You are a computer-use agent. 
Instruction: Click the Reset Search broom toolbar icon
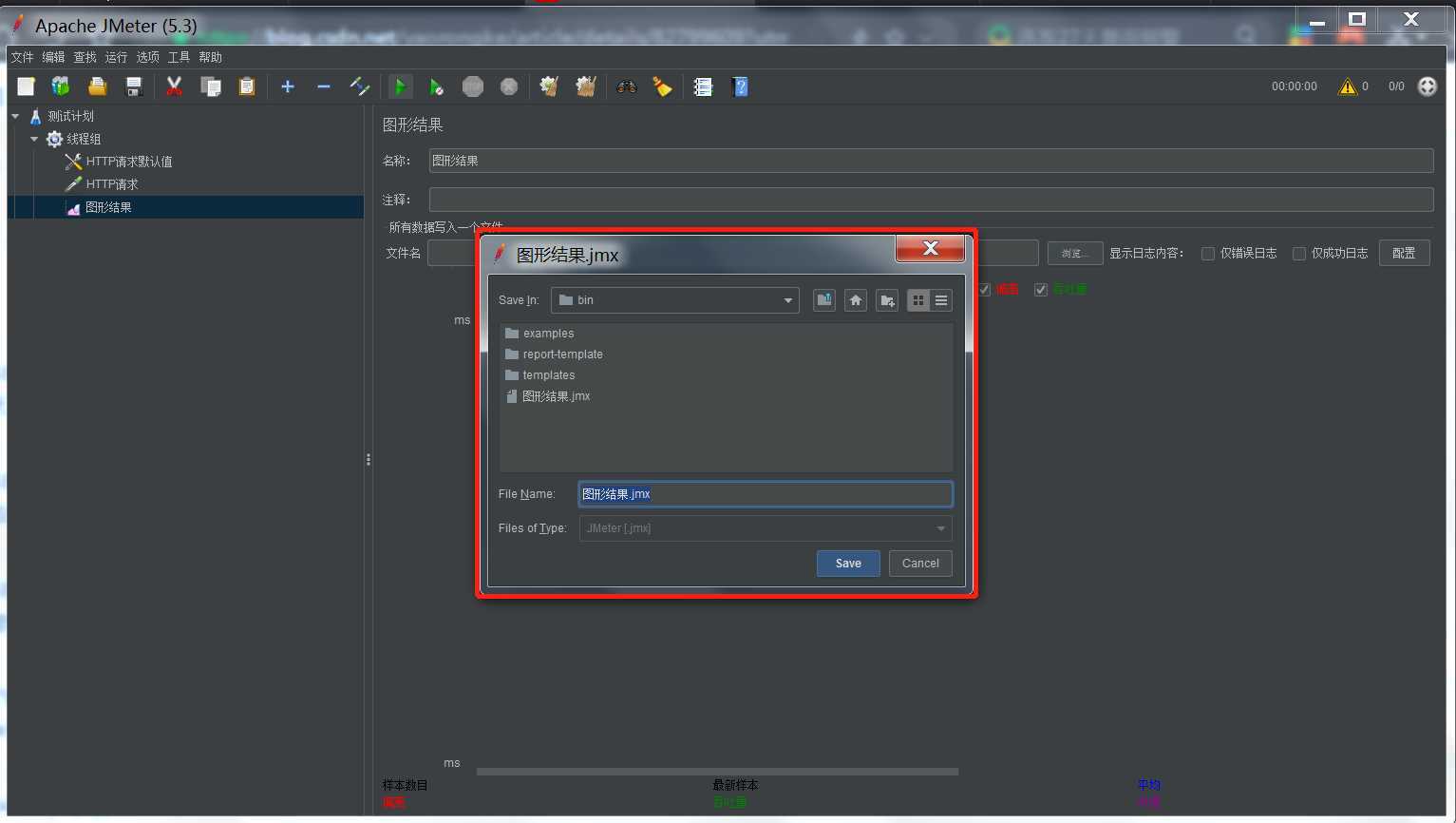pyautogui.click(x=662, y=86)
